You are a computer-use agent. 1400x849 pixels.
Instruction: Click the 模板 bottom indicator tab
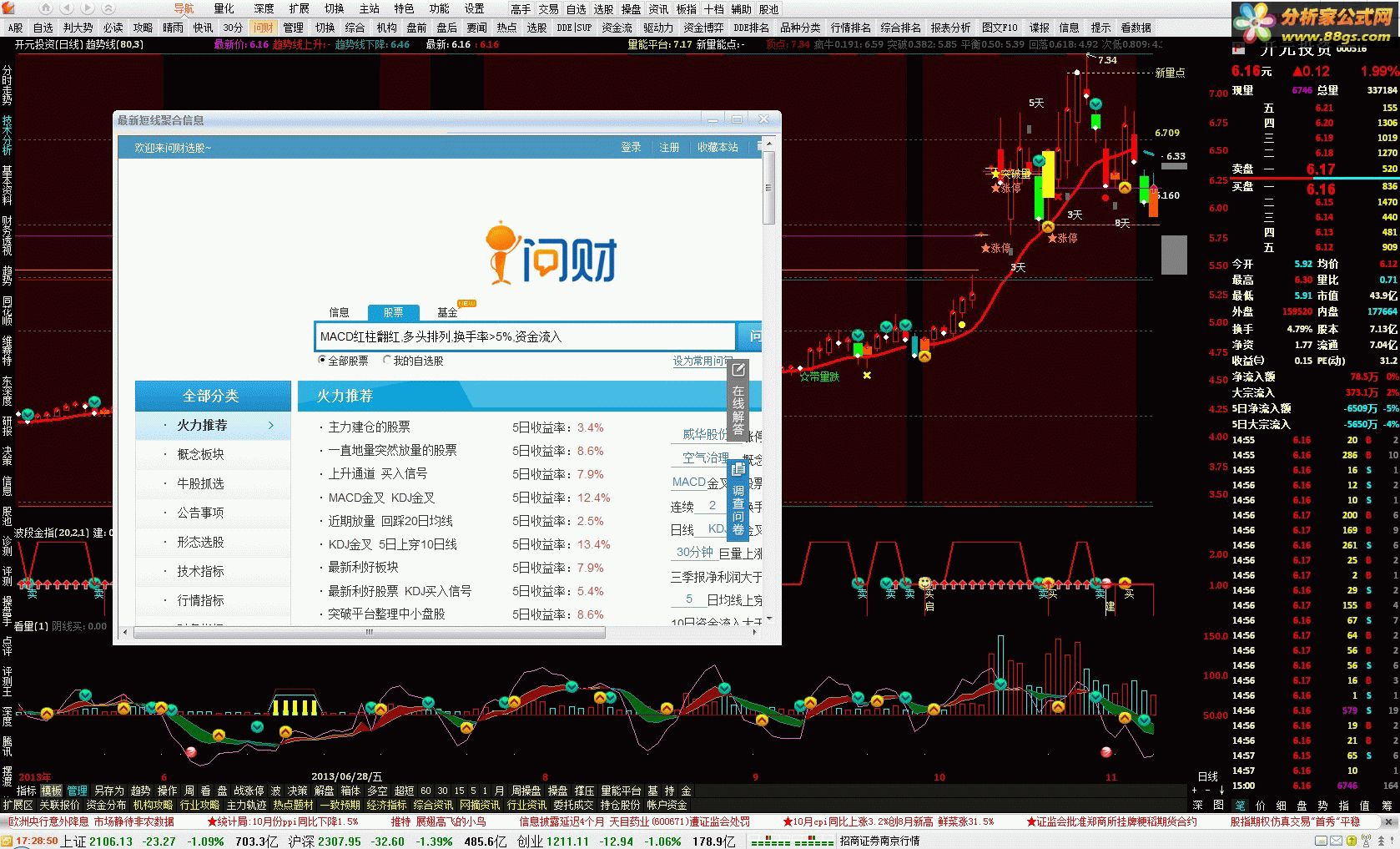[52, 791]
